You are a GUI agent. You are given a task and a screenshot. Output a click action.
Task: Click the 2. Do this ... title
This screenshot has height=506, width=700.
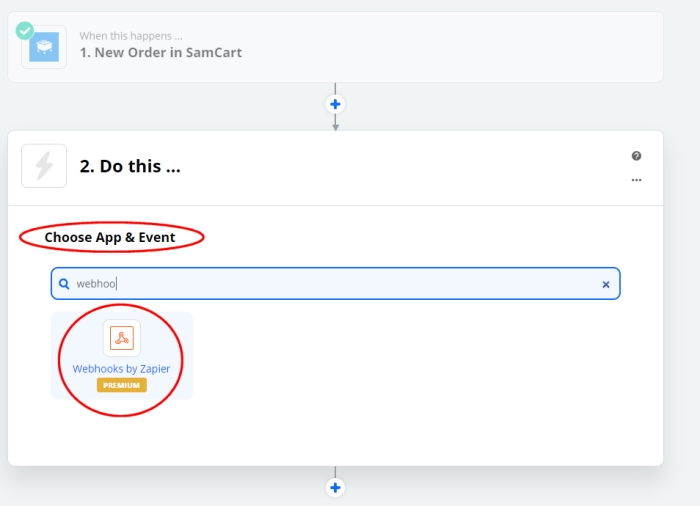coord(130,166)
